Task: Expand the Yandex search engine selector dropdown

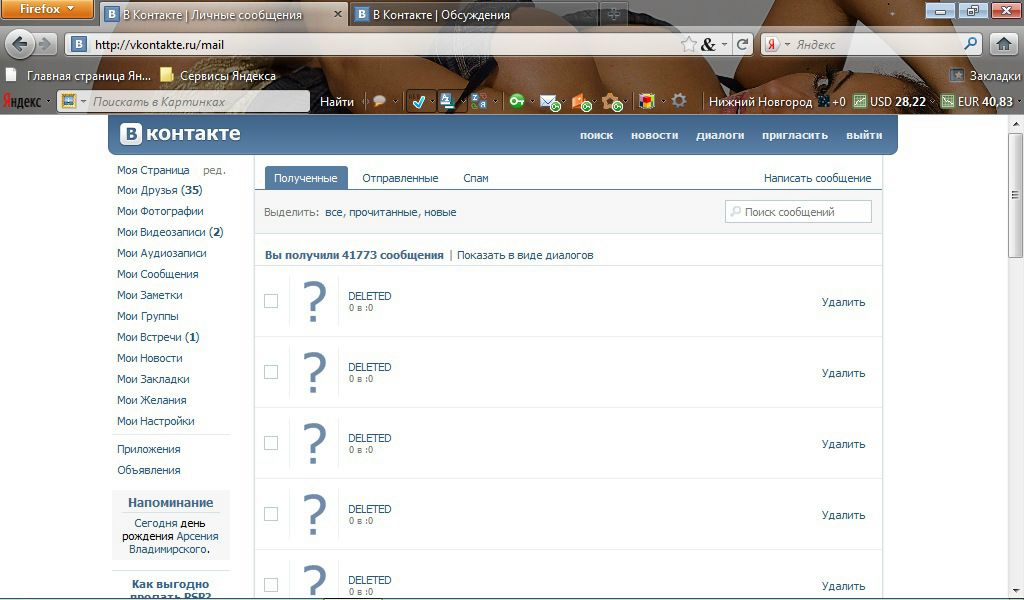Action: click(778, 44)
